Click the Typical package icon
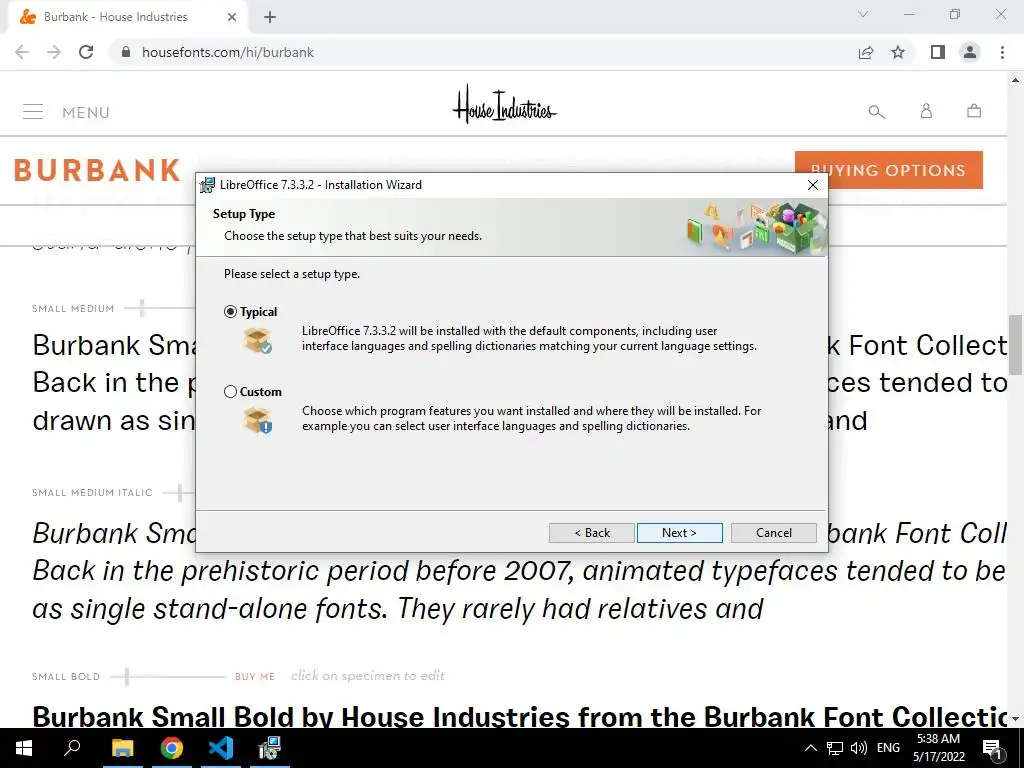 point(257,341)
